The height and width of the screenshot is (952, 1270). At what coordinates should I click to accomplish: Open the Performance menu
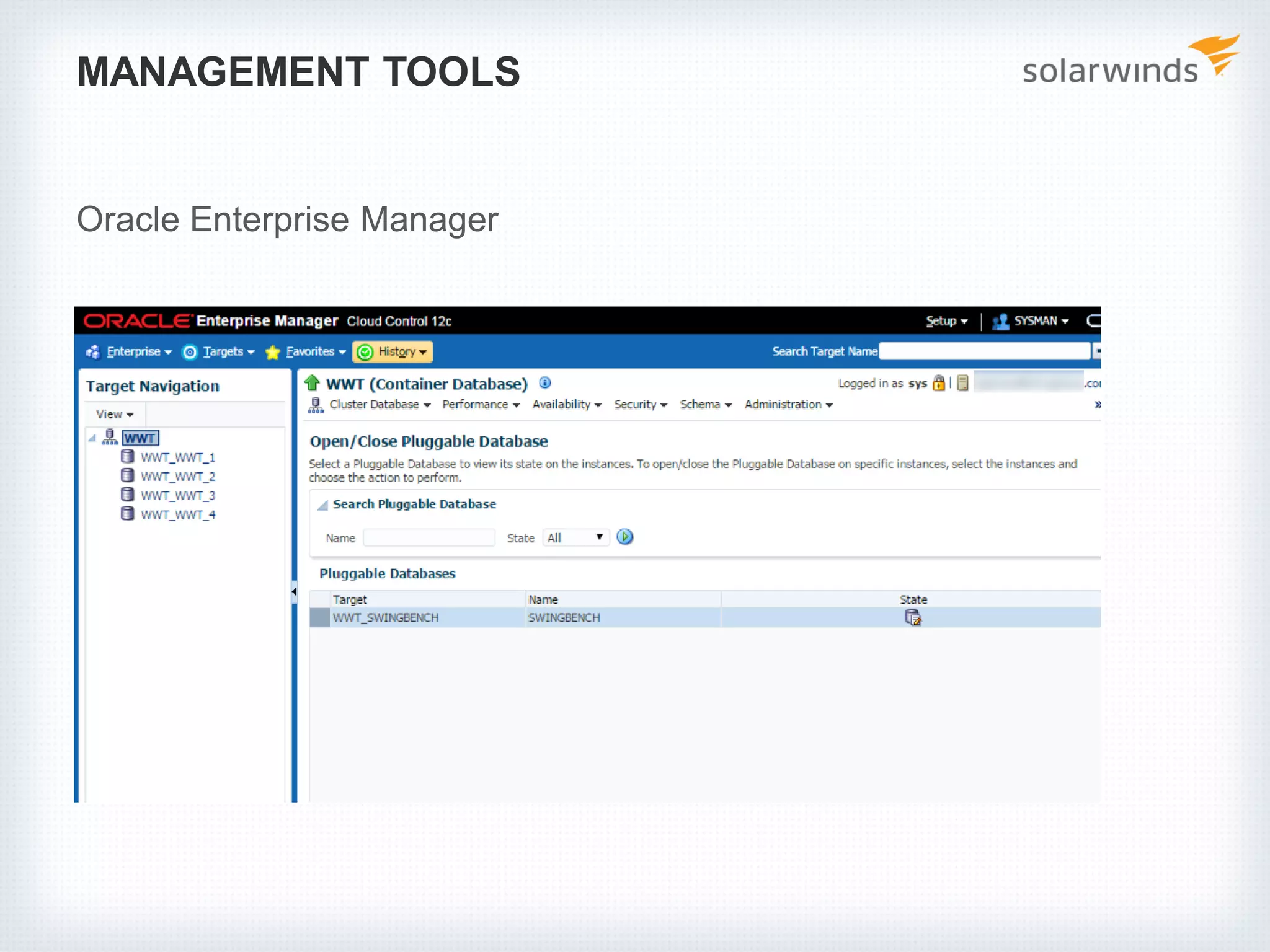point(481,405)
